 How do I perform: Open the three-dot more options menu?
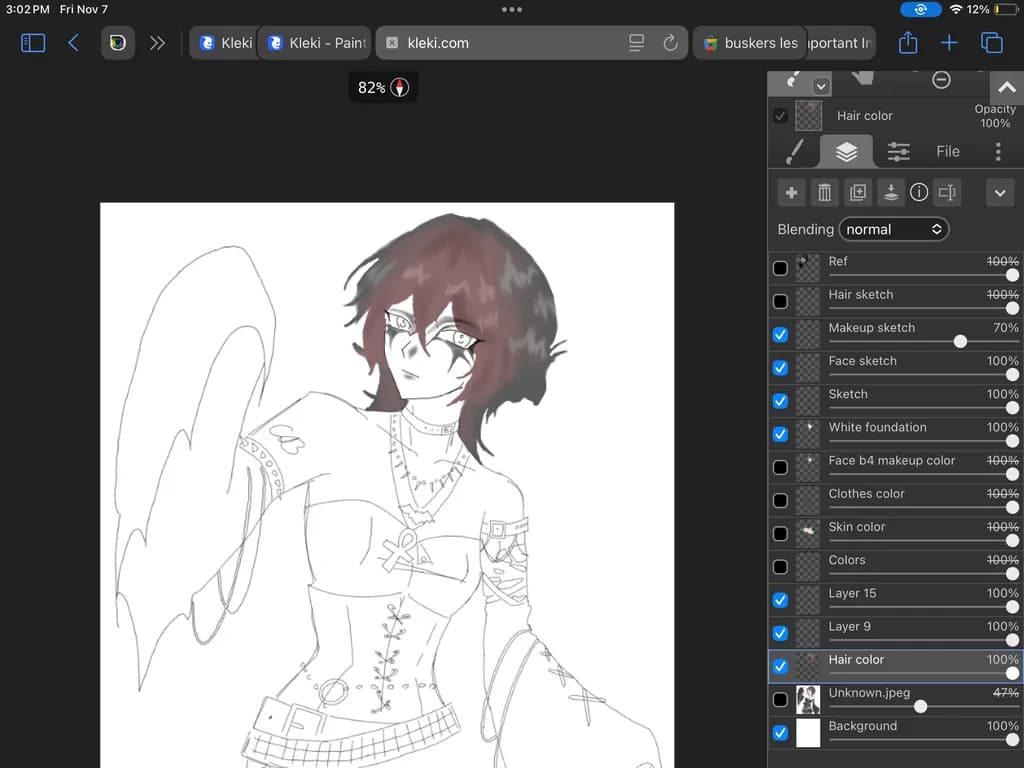[x=998, y=152]
